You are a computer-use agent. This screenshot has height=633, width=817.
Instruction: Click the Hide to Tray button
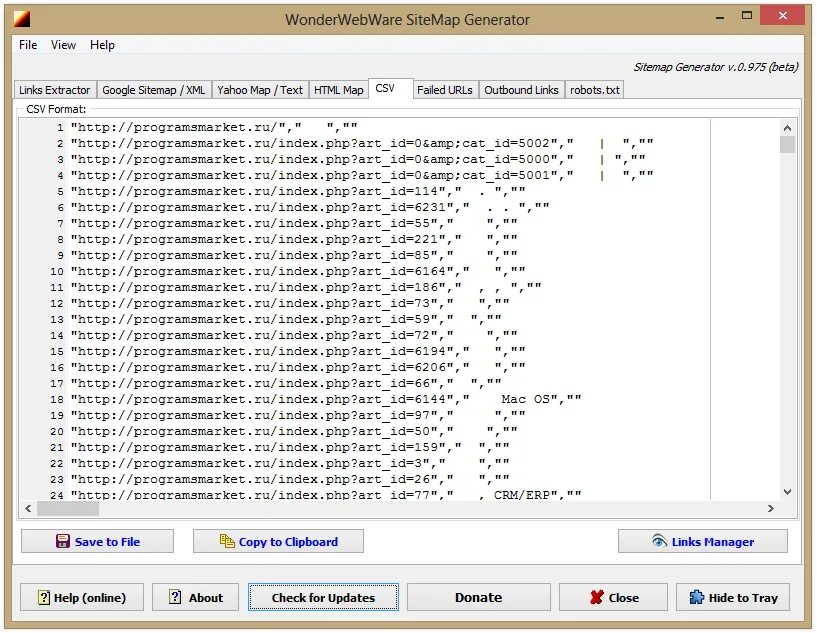733,597
